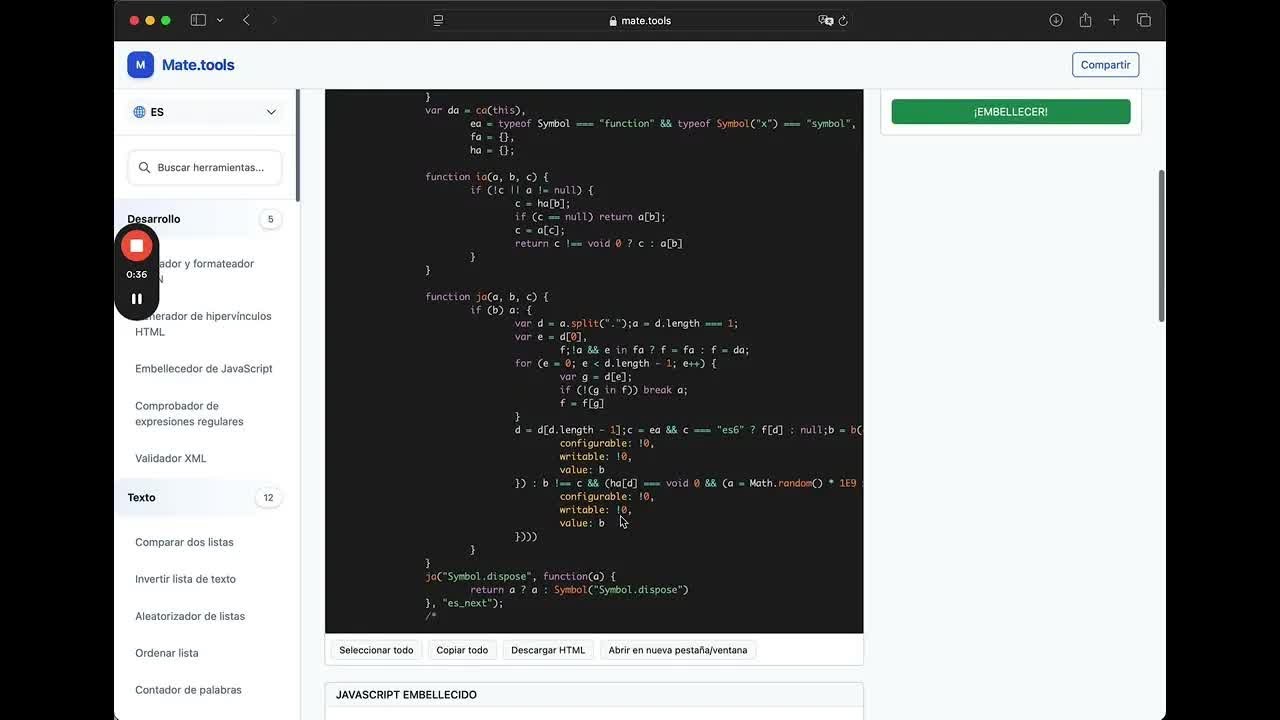The image size is (1280, 720).
Task: Open the Safari share icon
Action: 1085,20
